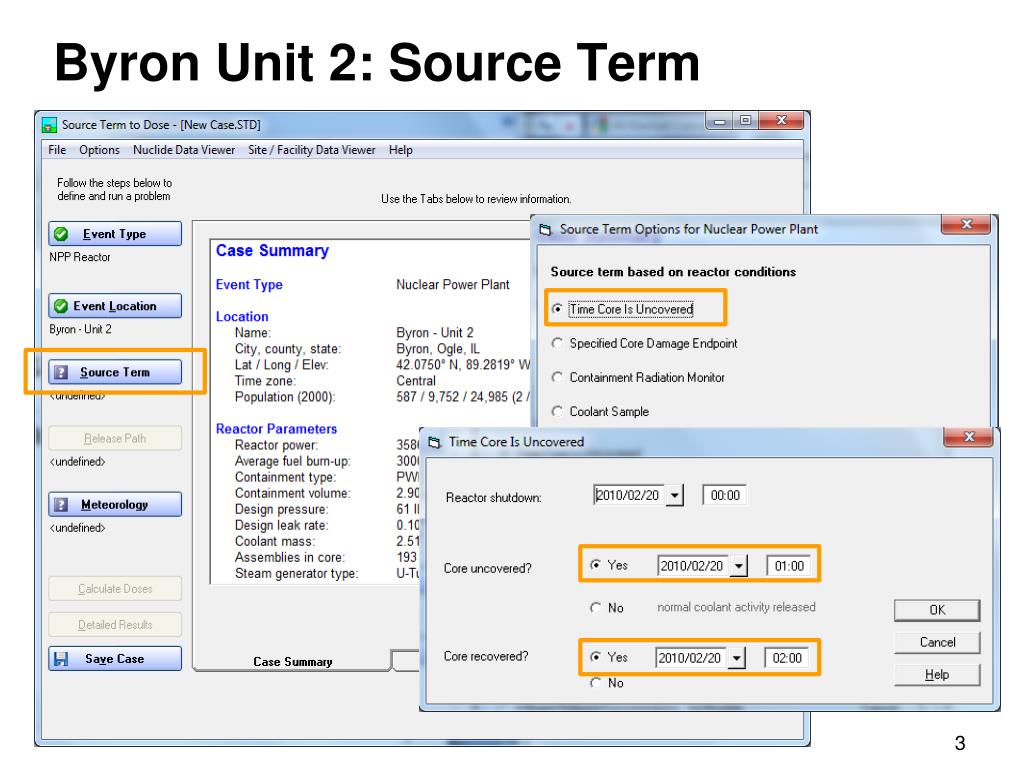1024x768 pixels.
Task: Click Cancel in Time Core dialog
Action: pyautogui.click(x=937, y=643)
